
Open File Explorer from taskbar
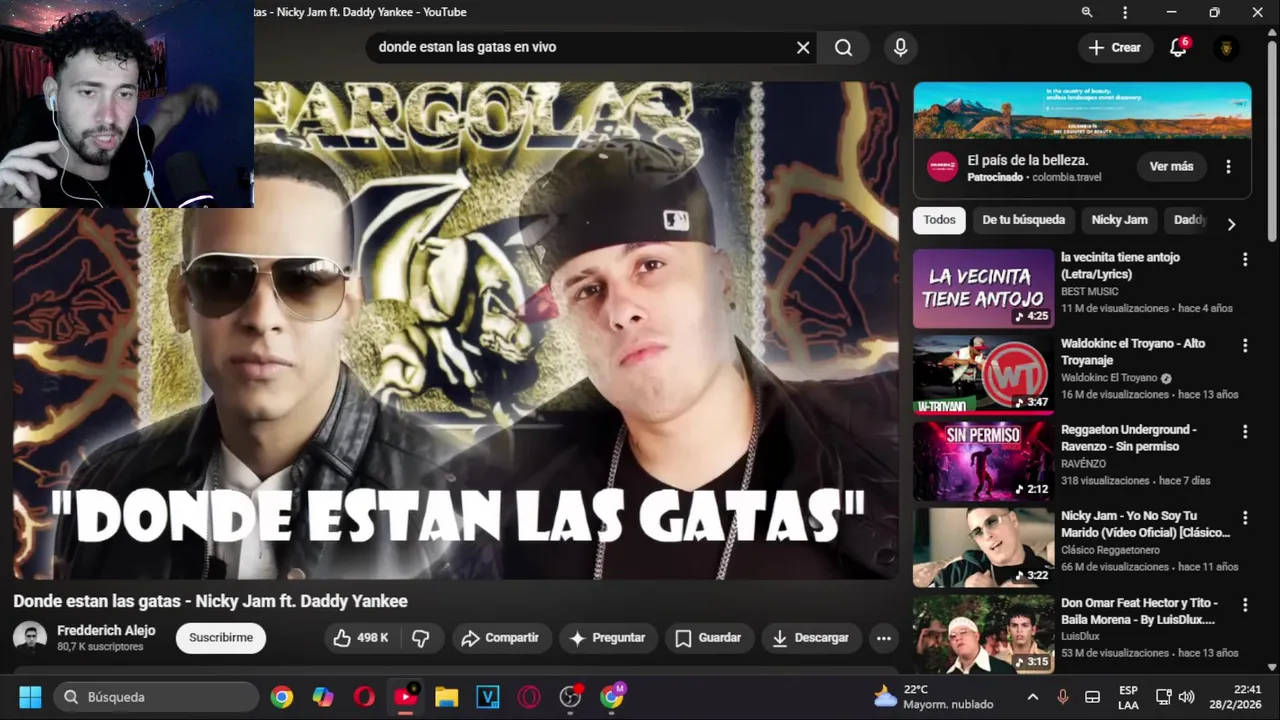(x=446, y=697)
